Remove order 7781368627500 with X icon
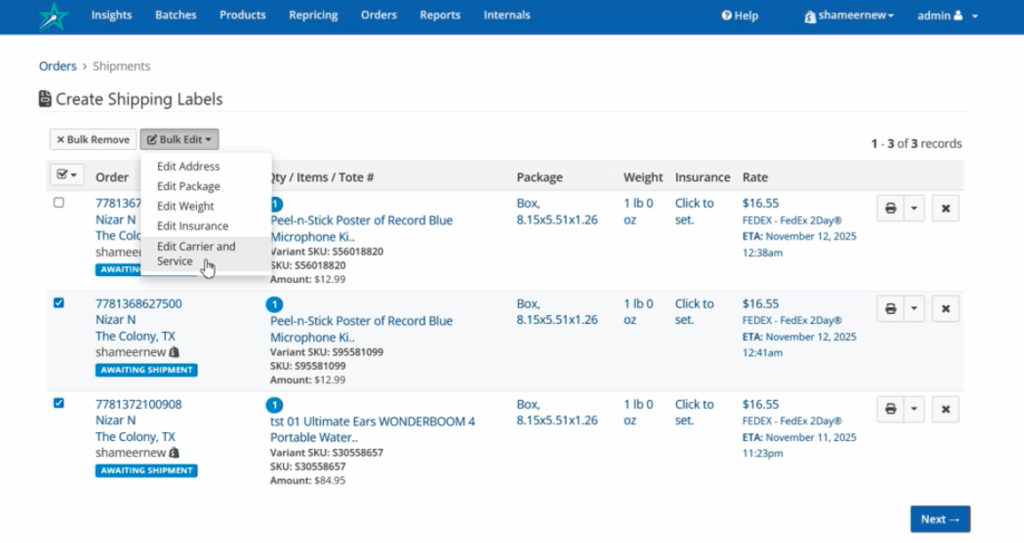Image resolution: width=1024 pixels, height=543 pixels. coord(945,308)
